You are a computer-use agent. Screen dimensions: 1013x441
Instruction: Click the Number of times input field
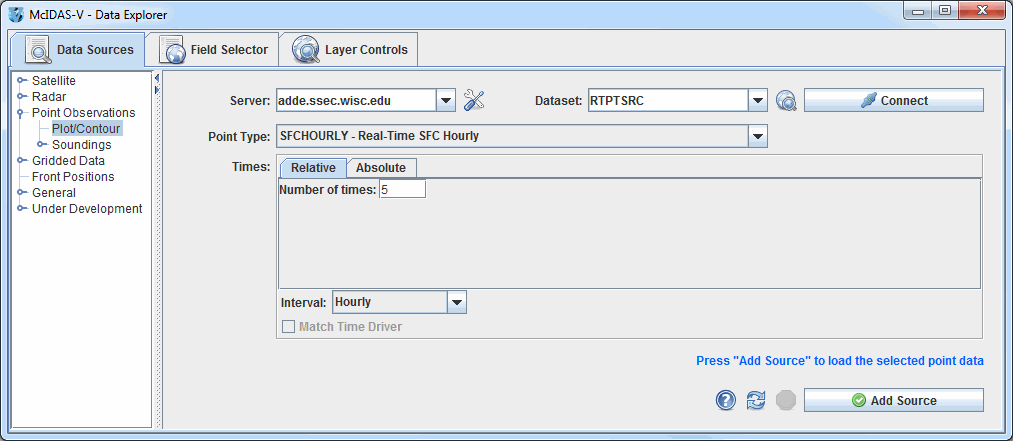pyautogui.click(x=402, y=189)
